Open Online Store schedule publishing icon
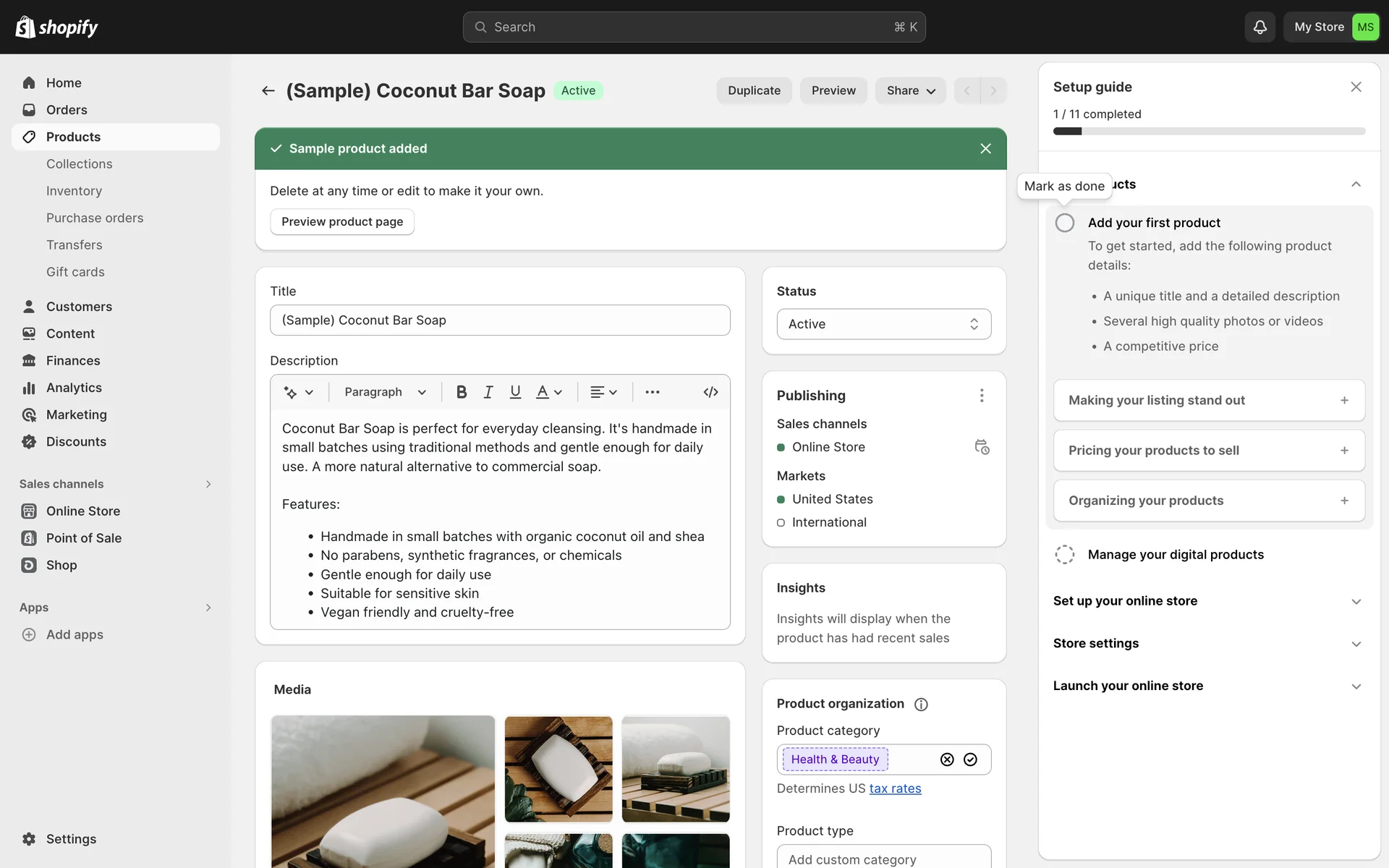 pyautogui.click(x=982, y=447)
